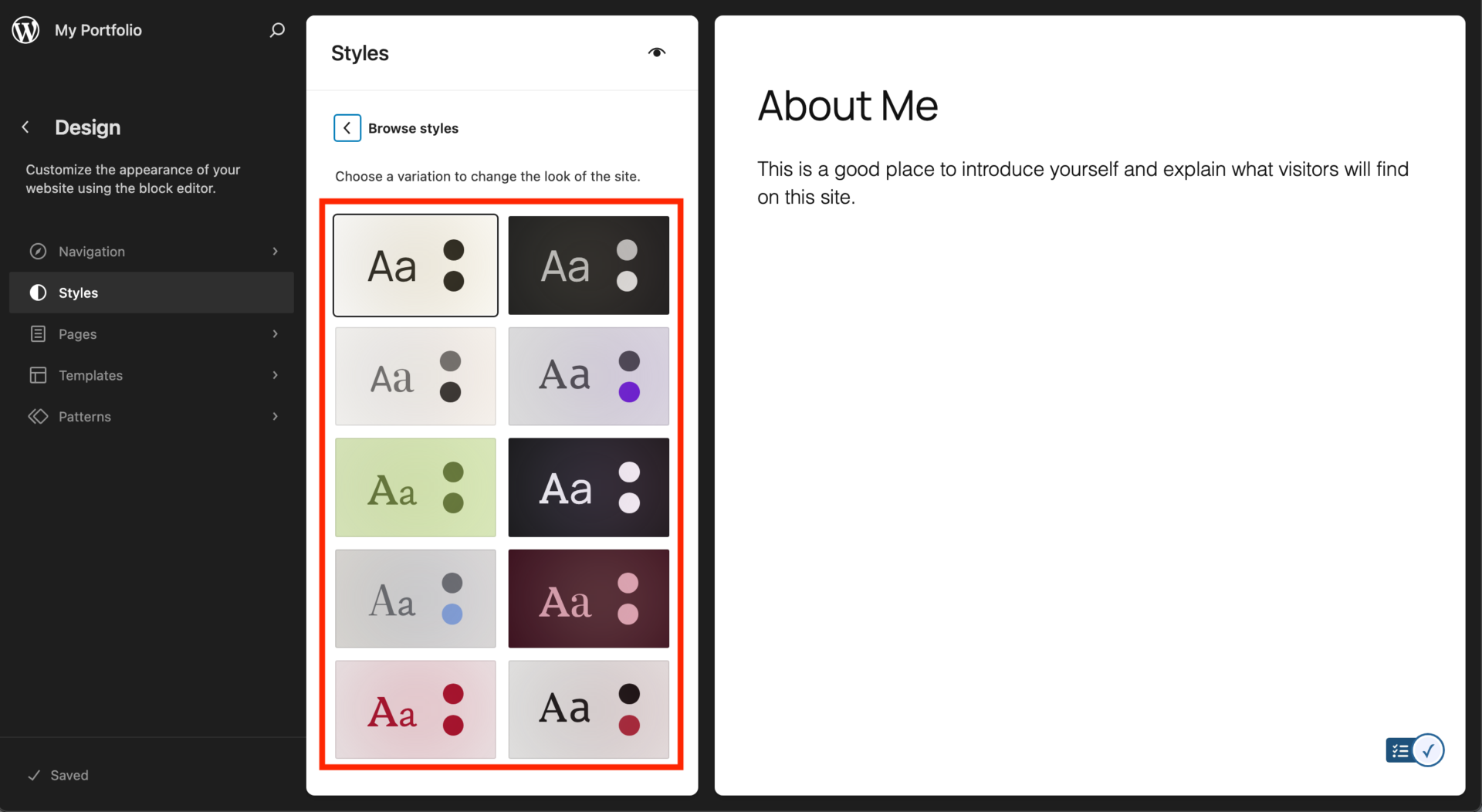This screenshot has height=812, width=1482.
Task: Click the Templates layout icon
Action: coord(38,375)
